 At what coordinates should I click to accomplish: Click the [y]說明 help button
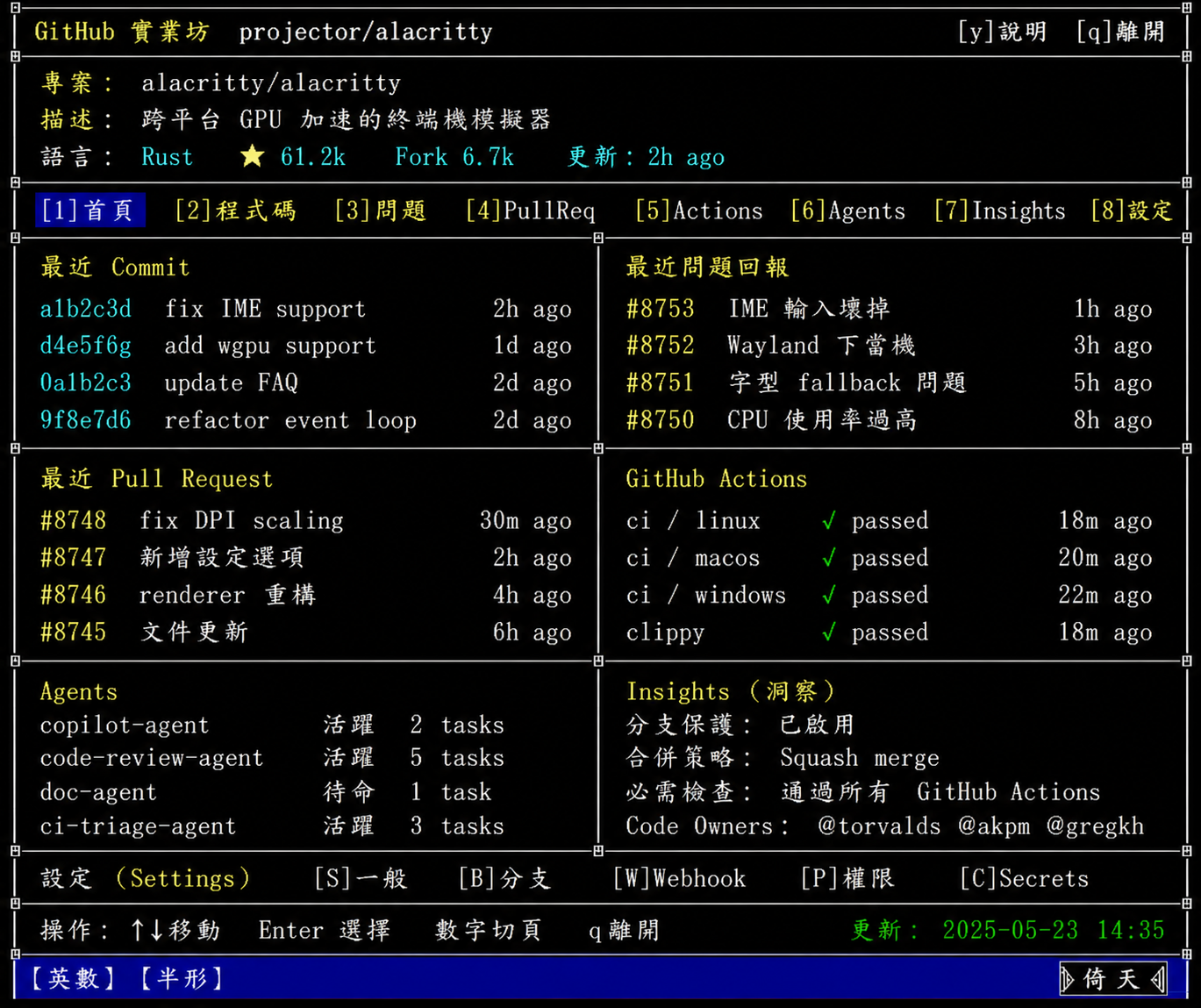1003,32
